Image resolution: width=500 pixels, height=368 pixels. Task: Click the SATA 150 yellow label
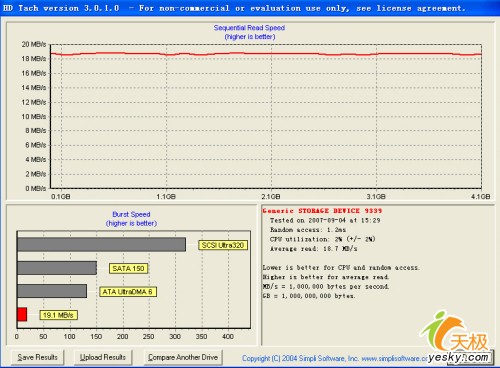128,269
